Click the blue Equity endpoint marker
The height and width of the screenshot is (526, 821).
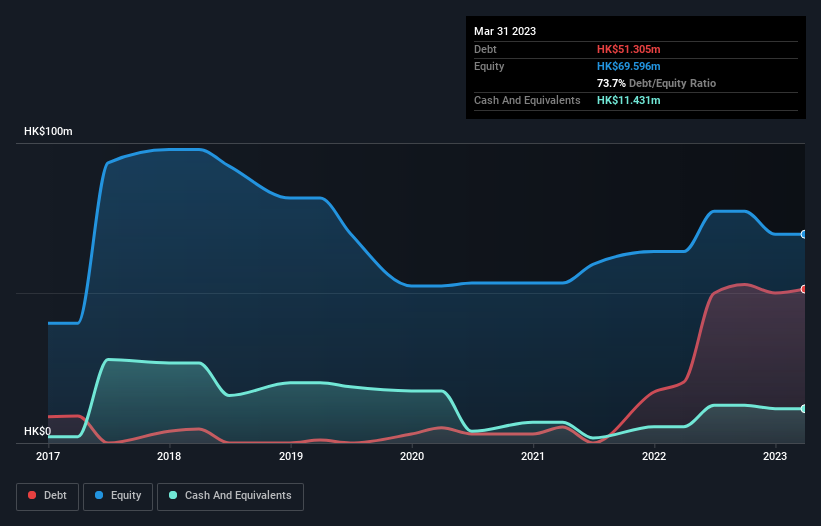(x=804, y=234)
